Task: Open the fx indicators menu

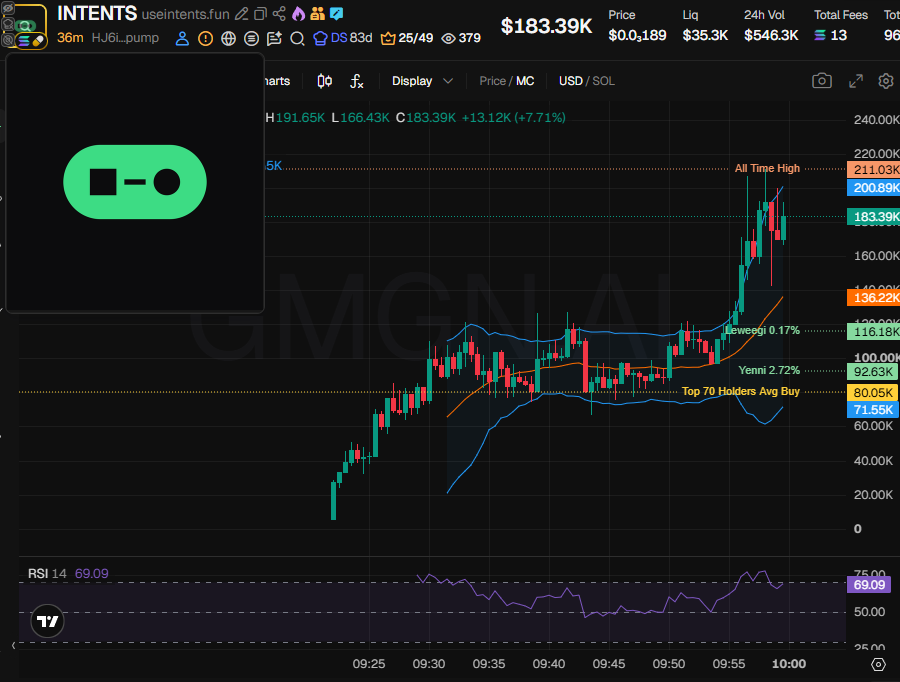Action: tap(356, 81)
